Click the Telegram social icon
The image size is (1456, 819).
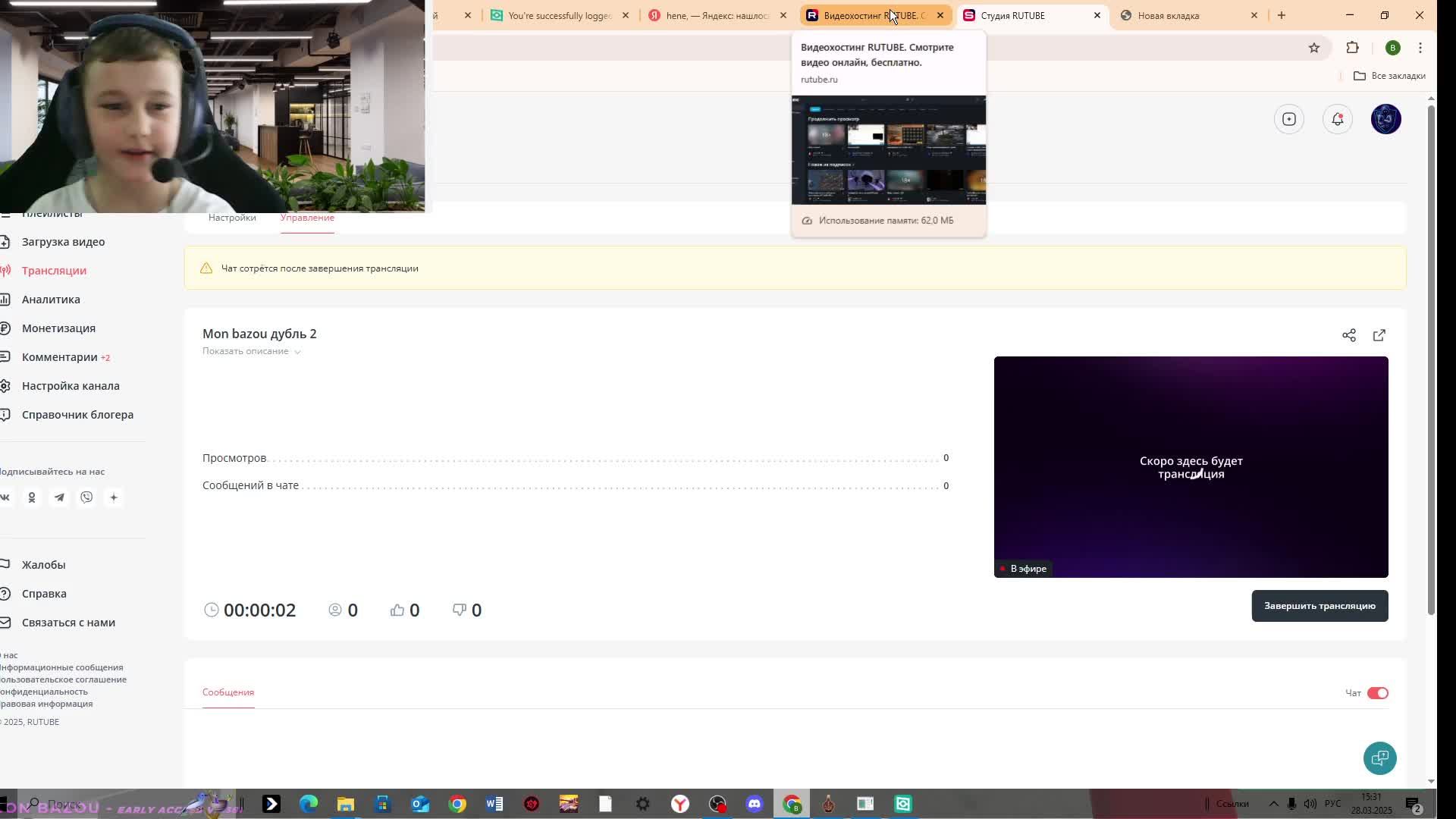coord(59,497)
